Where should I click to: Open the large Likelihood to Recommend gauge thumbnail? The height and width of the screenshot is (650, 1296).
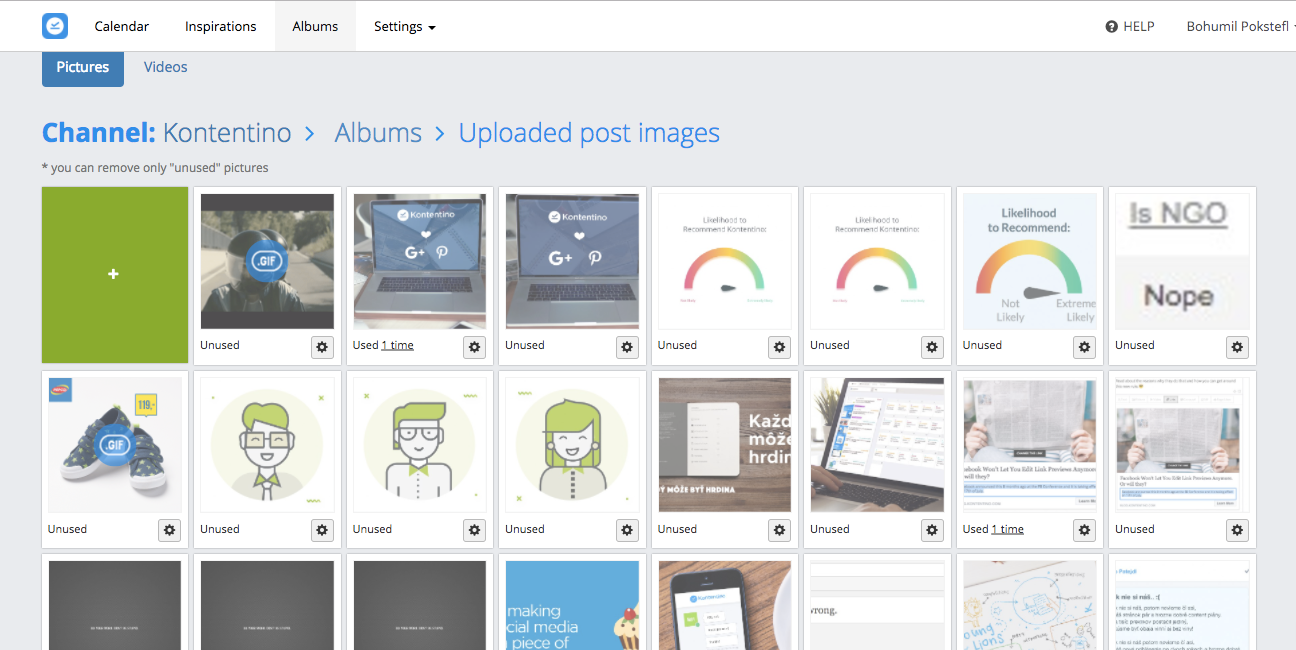1030,262
